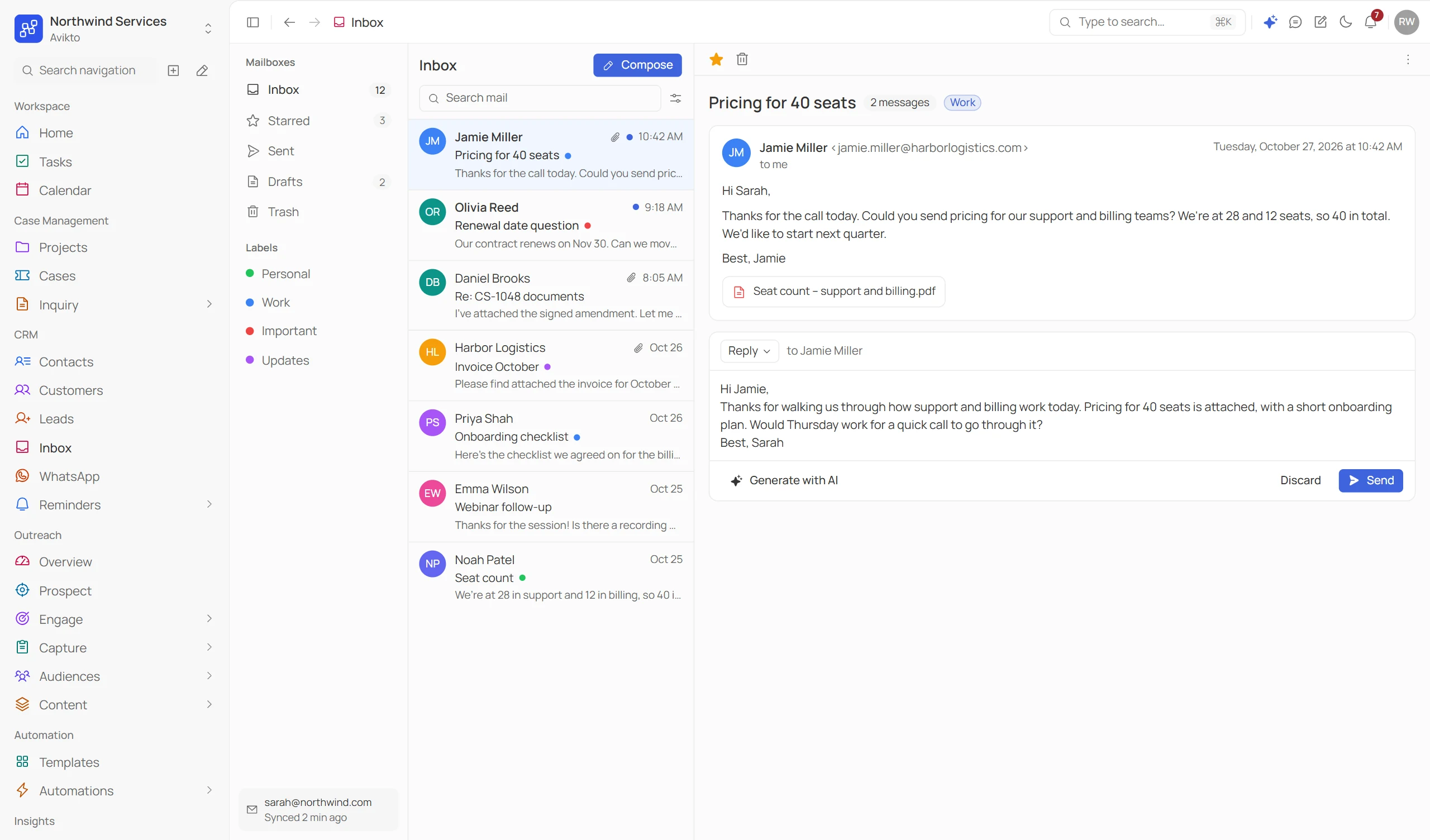Screen dimensions: 1430x840
Task: Open the thread's three-dot more menu
Action: 1408,60
